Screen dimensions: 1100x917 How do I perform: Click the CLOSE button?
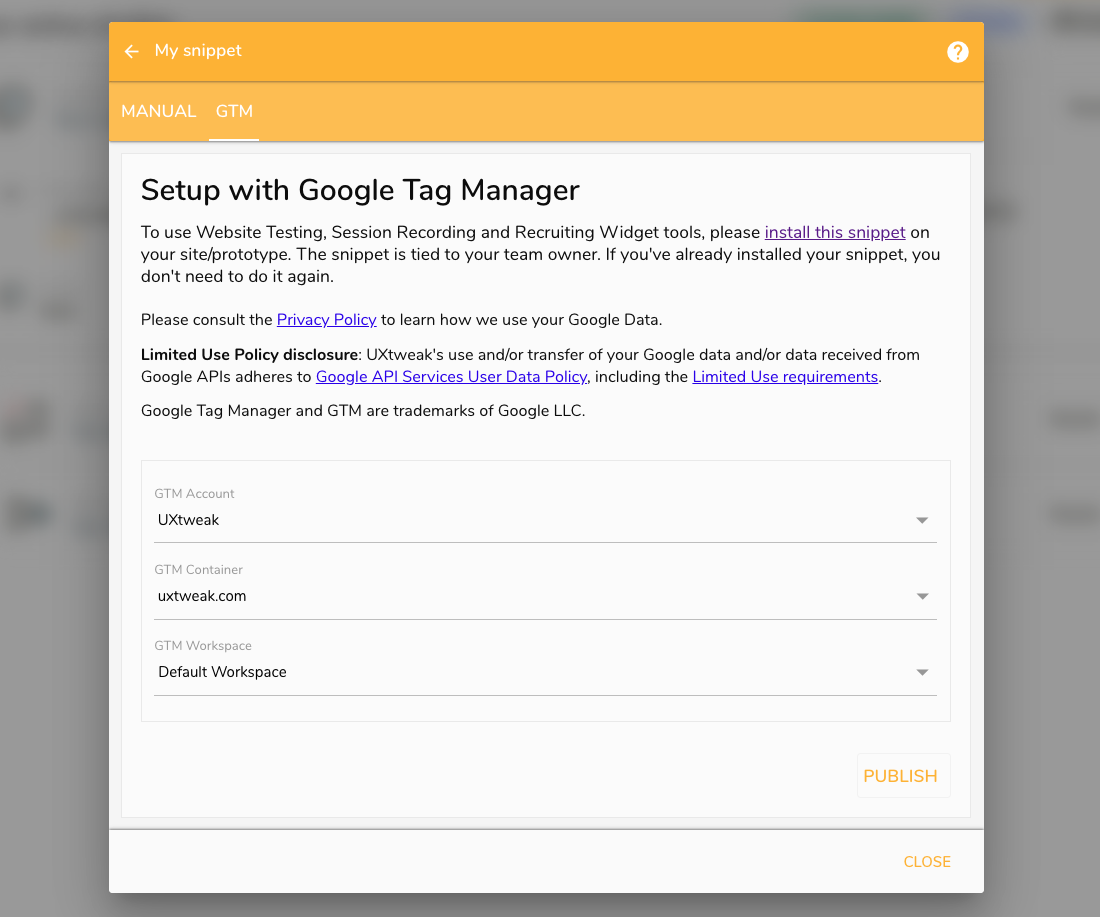[x=927, y=862]
